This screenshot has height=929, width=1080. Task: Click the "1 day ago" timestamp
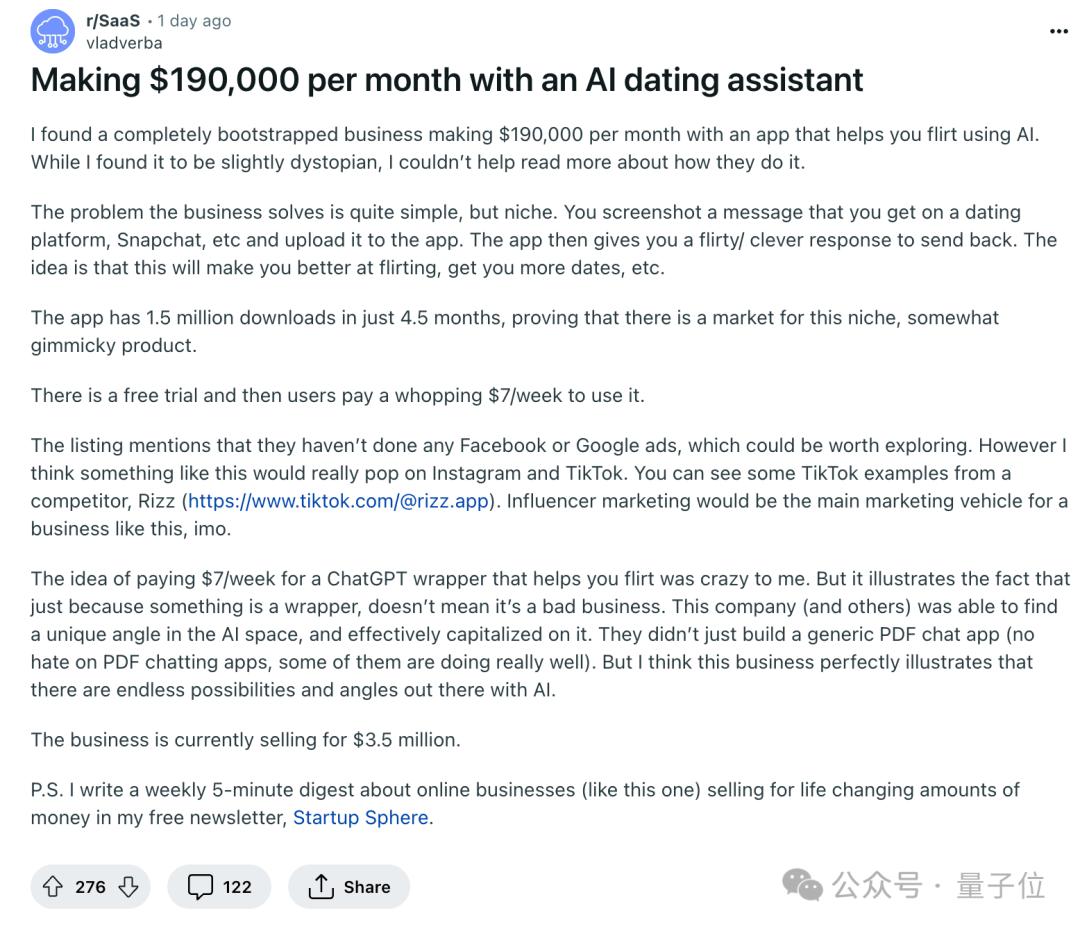pyautogui.click(x=194, y=21)
